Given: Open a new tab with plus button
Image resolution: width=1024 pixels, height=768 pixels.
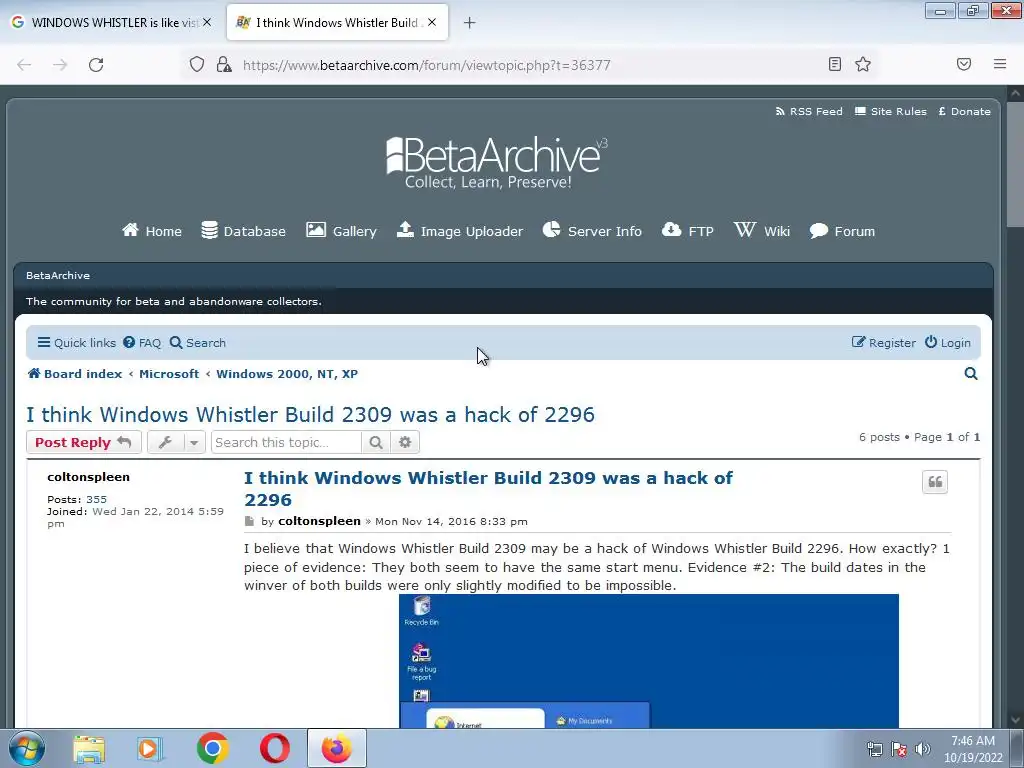Looking at the screenshot, I should 469,23.
